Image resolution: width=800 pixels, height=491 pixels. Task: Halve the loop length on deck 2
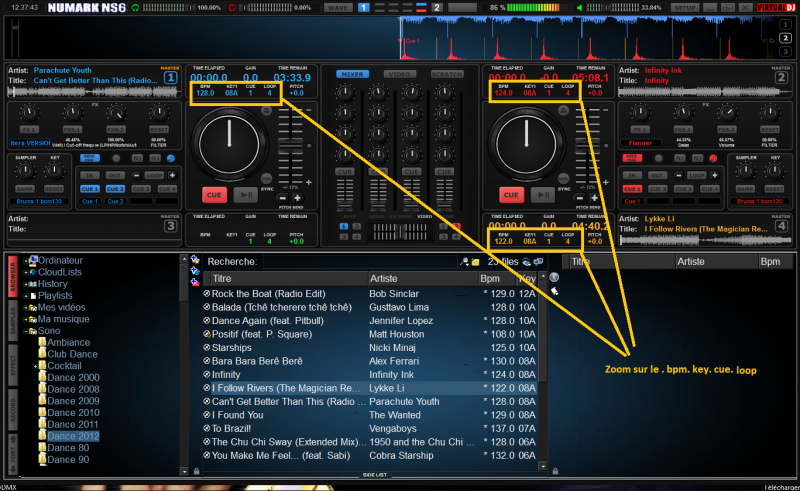coord(679,176)
